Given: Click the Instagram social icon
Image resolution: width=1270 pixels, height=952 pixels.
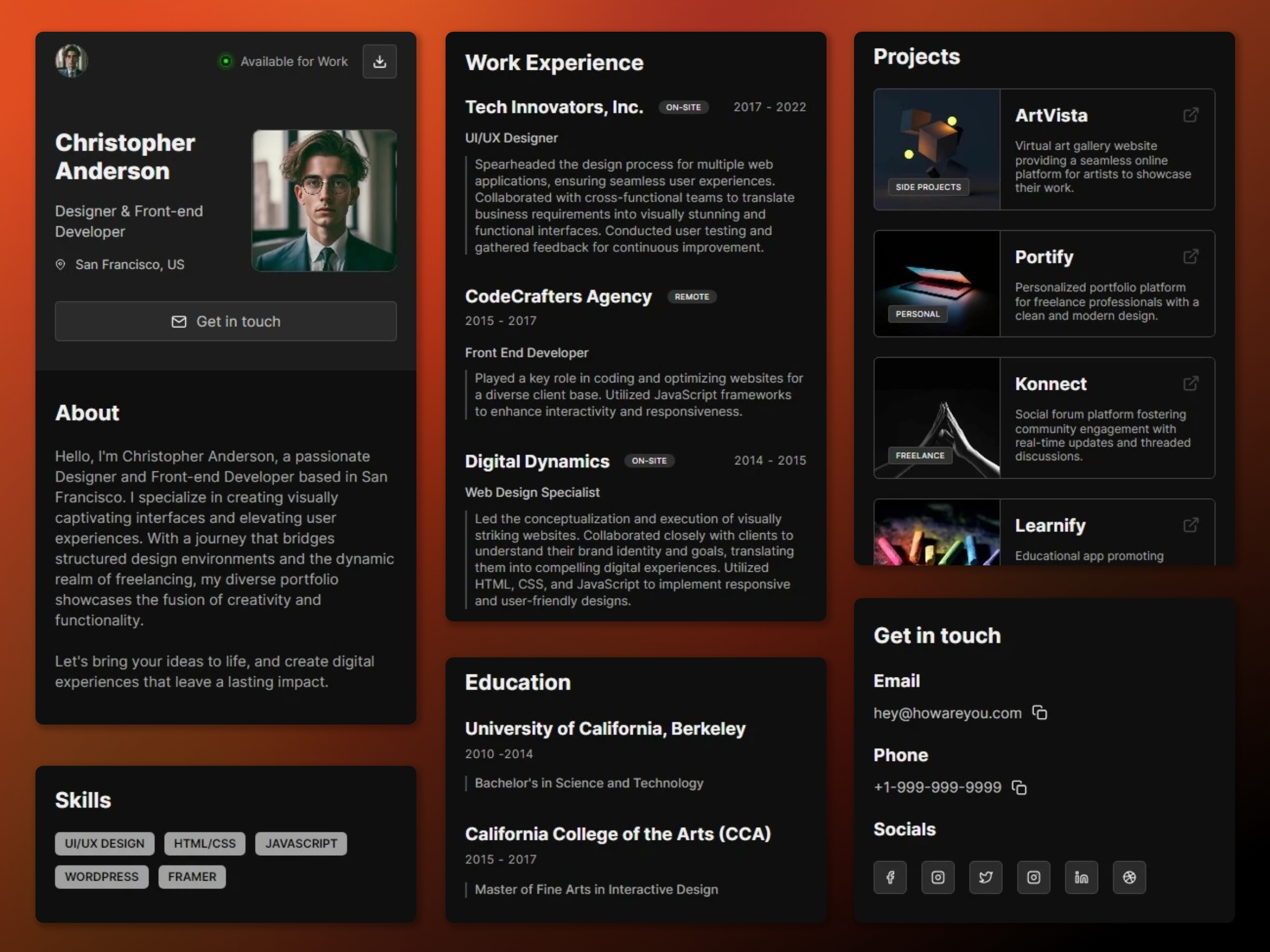Looking at the screenshot, I should point(937,877).
